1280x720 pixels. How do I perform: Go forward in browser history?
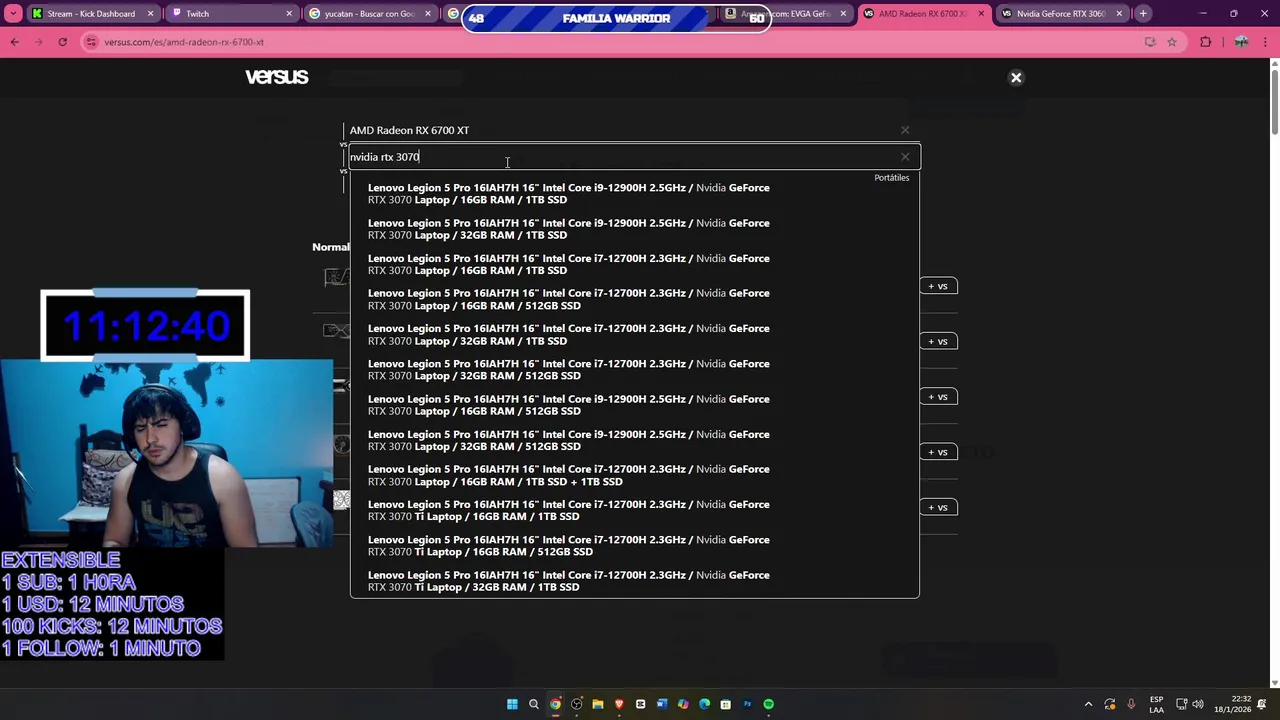coord(38,42)
